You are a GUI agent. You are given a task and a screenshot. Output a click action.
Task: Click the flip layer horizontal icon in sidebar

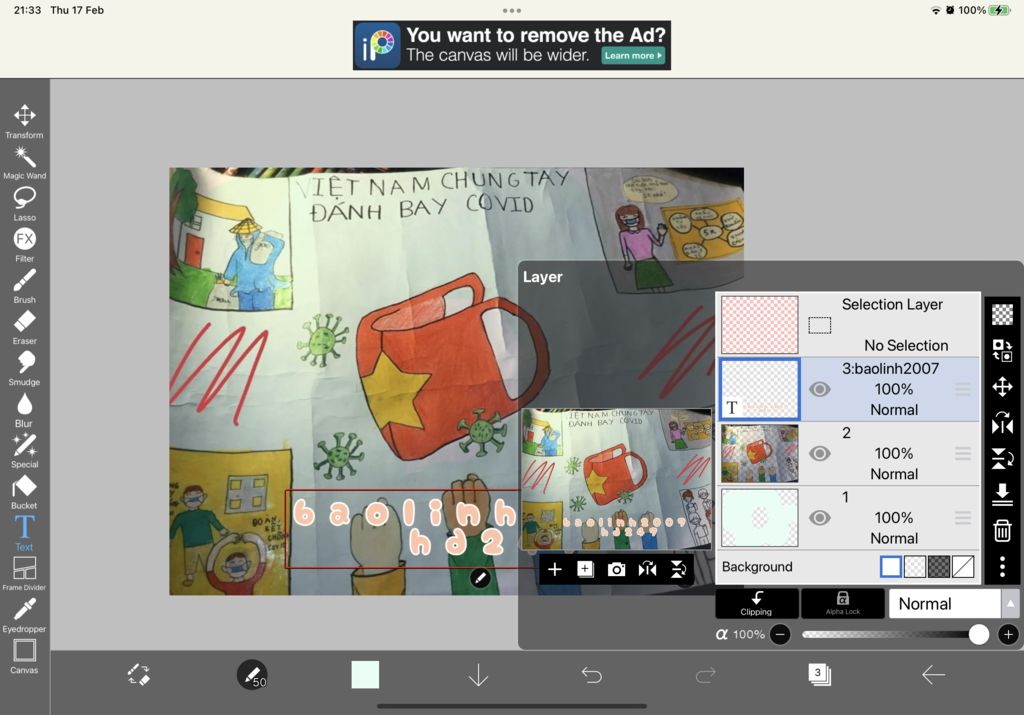pos(1002,422)
